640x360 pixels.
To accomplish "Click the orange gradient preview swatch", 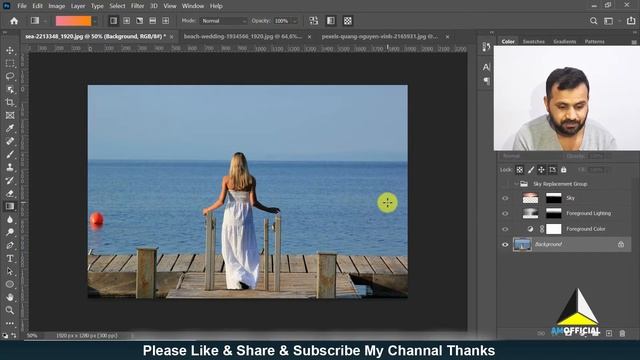I will (73, 21).
